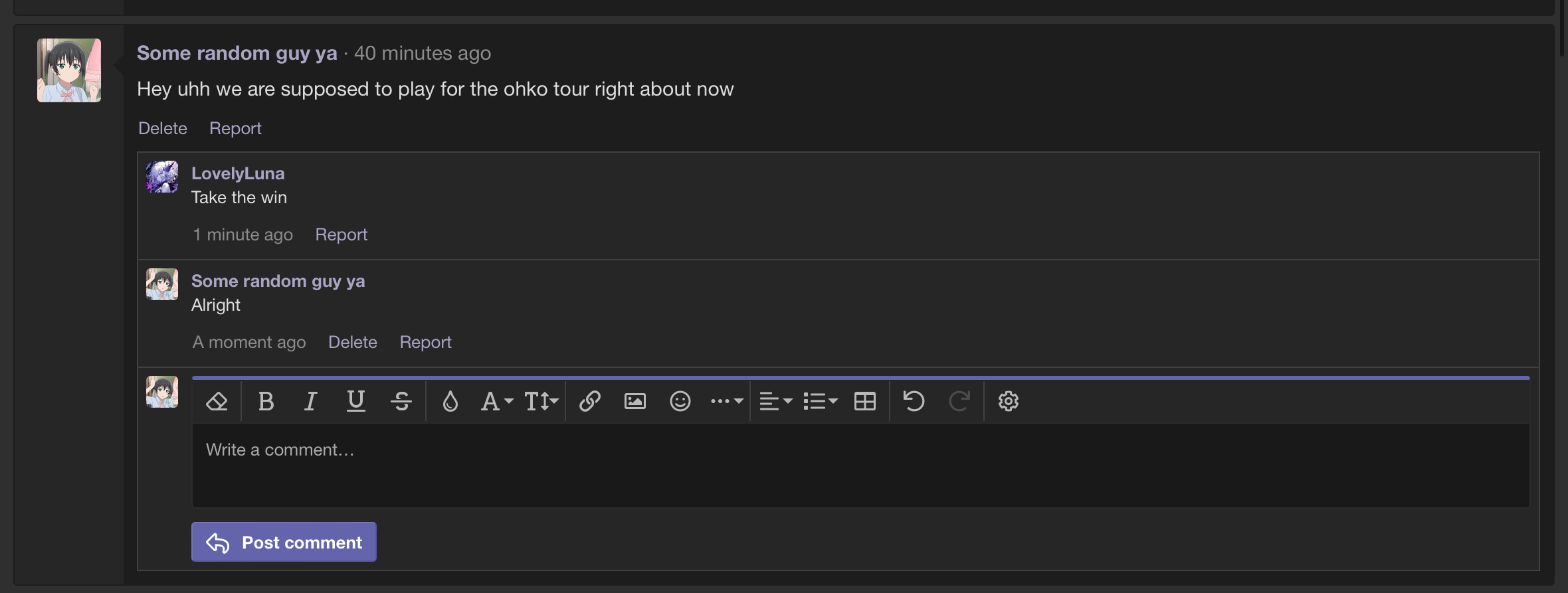Open the smilies emoji picker

680,401
